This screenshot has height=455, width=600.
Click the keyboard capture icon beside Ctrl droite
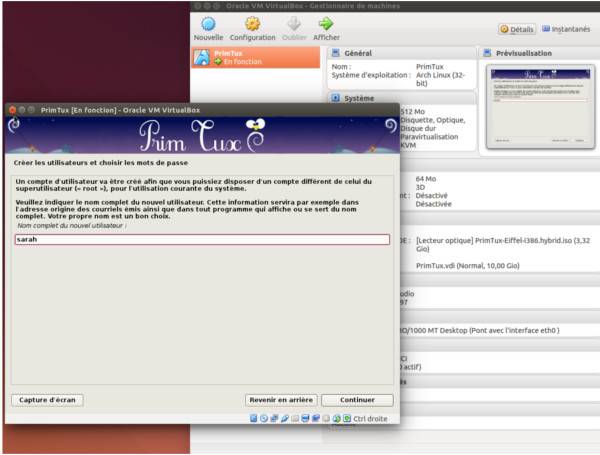347,418
